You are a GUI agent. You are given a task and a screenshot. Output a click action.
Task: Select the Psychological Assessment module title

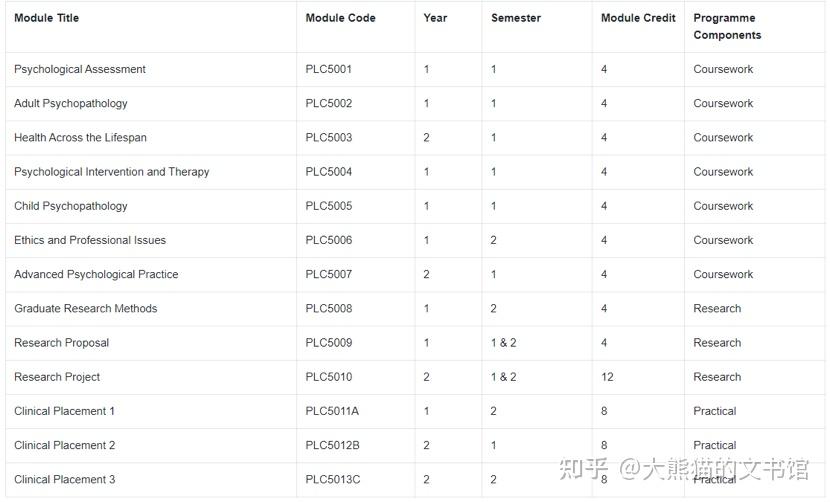tap(80, 69)
